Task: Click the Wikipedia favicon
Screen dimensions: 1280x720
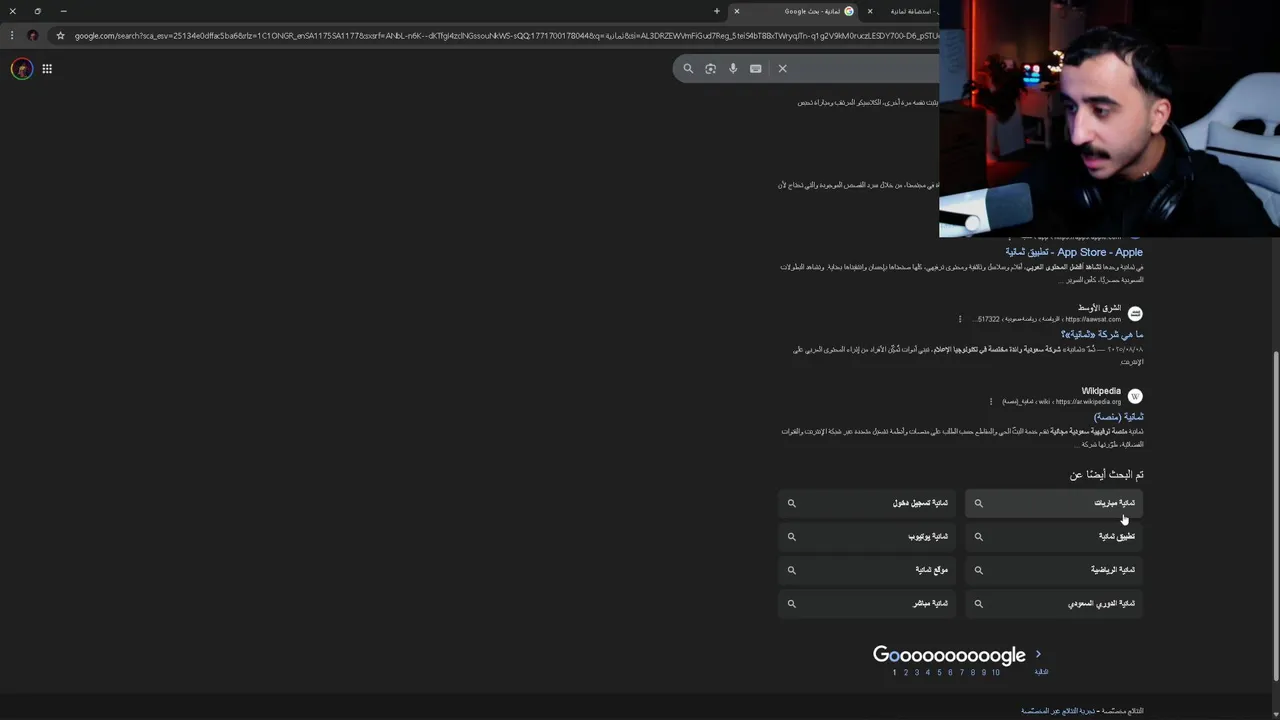Action: pos(1135,396)
